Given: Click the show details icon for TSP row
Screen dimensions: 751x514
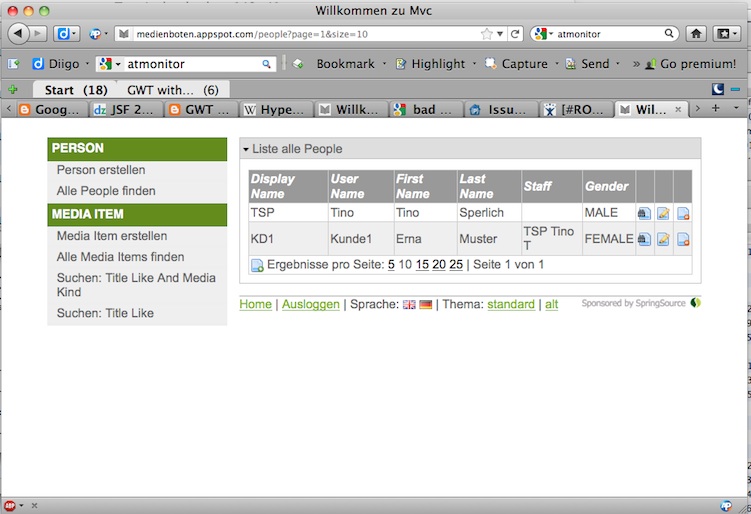Looking at the screenshot, I should tap(644, 213).
